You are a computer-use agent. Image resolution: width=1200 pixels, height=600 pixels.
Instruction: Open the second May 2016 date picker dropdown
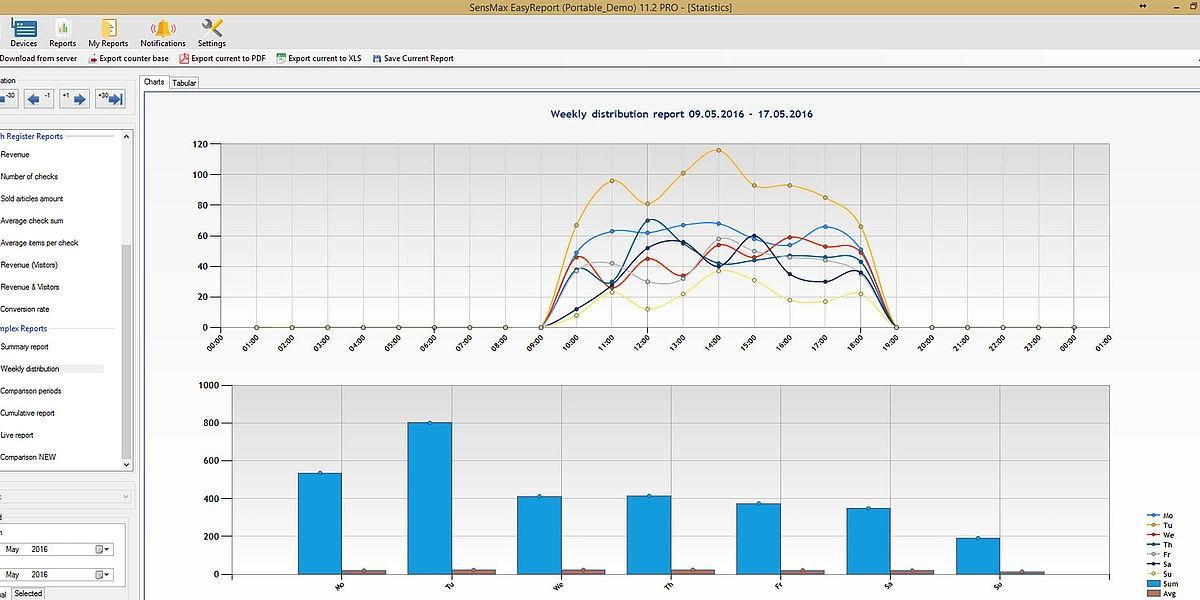click(x=103, y=575)
